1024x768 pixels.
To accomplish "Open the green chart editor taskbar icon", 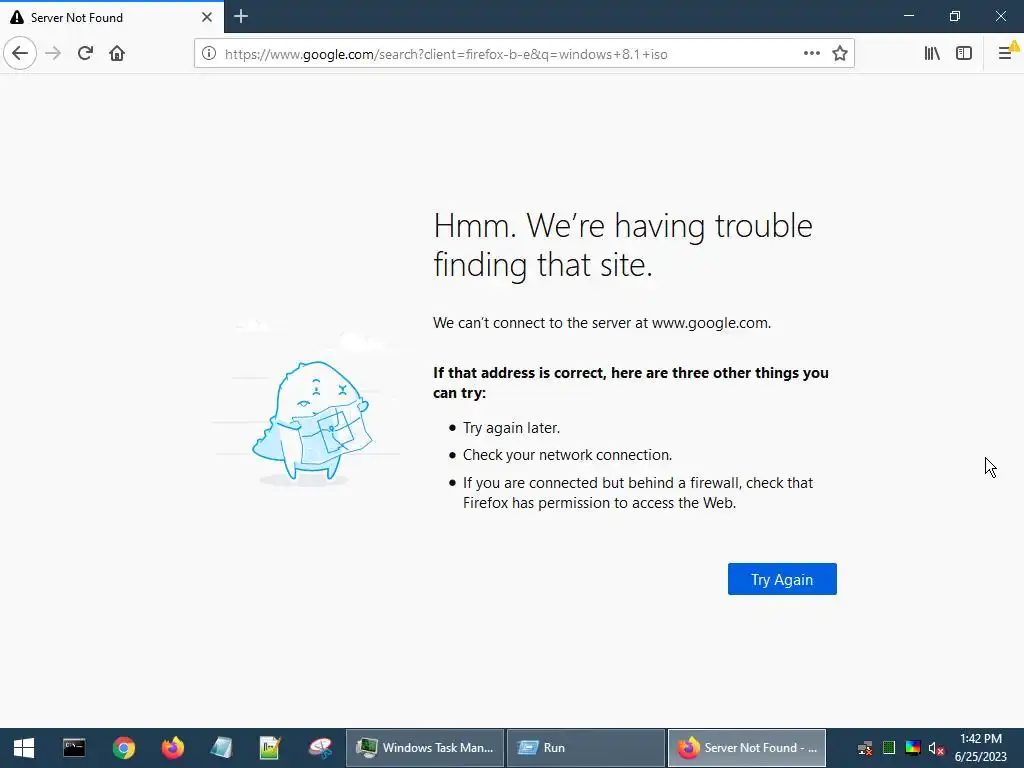I will [x=270, y=748].
